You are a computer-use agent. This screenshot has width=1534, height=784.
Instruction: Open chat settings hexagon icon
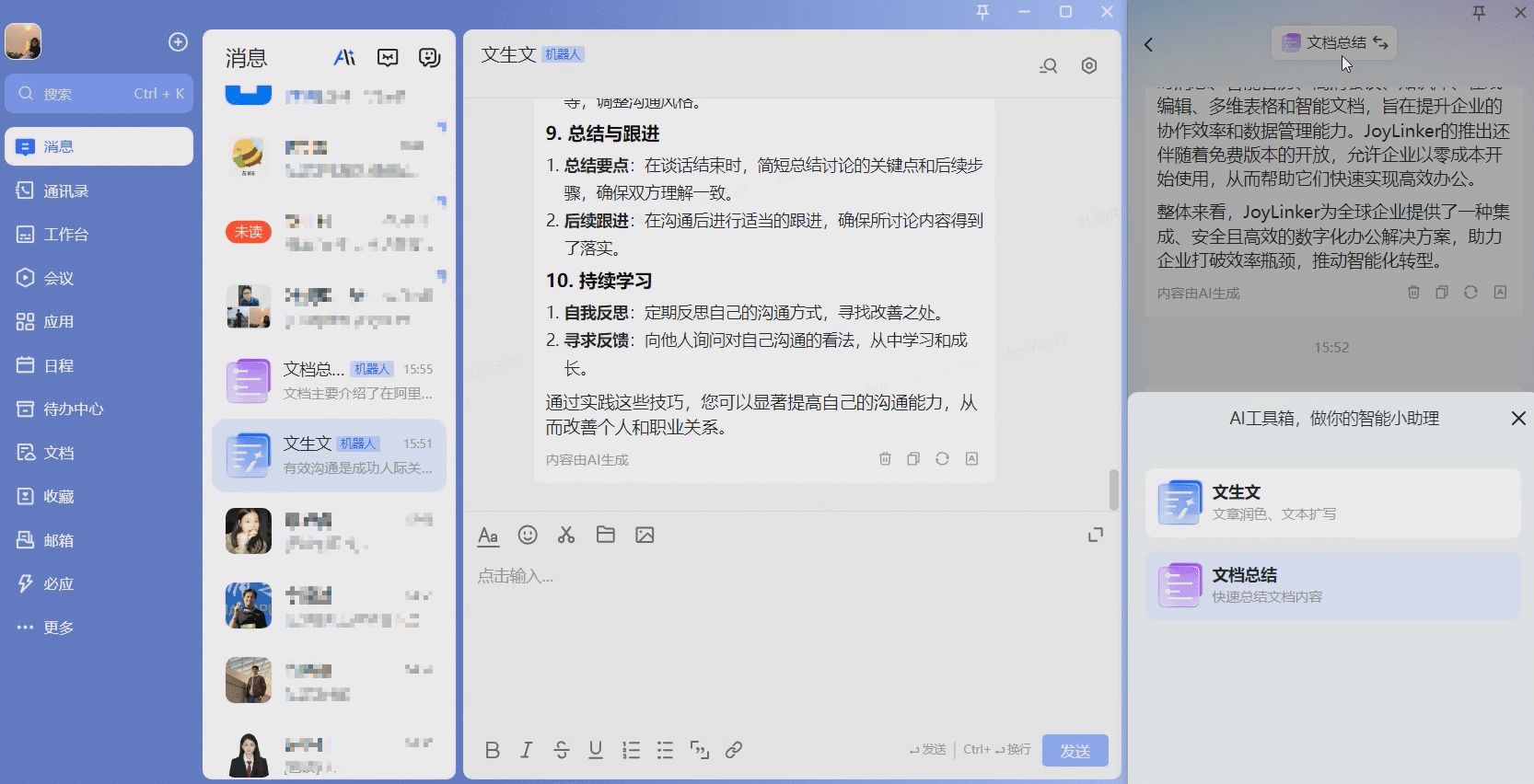tap(1089, 66)
